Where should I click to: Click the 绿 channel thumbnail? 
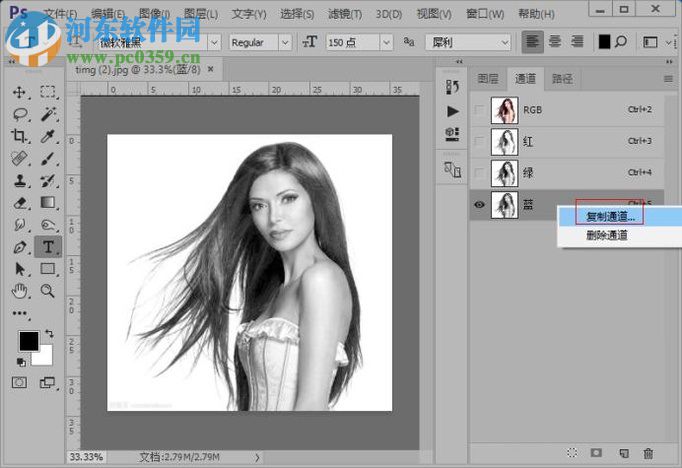[x=505, y=173]
